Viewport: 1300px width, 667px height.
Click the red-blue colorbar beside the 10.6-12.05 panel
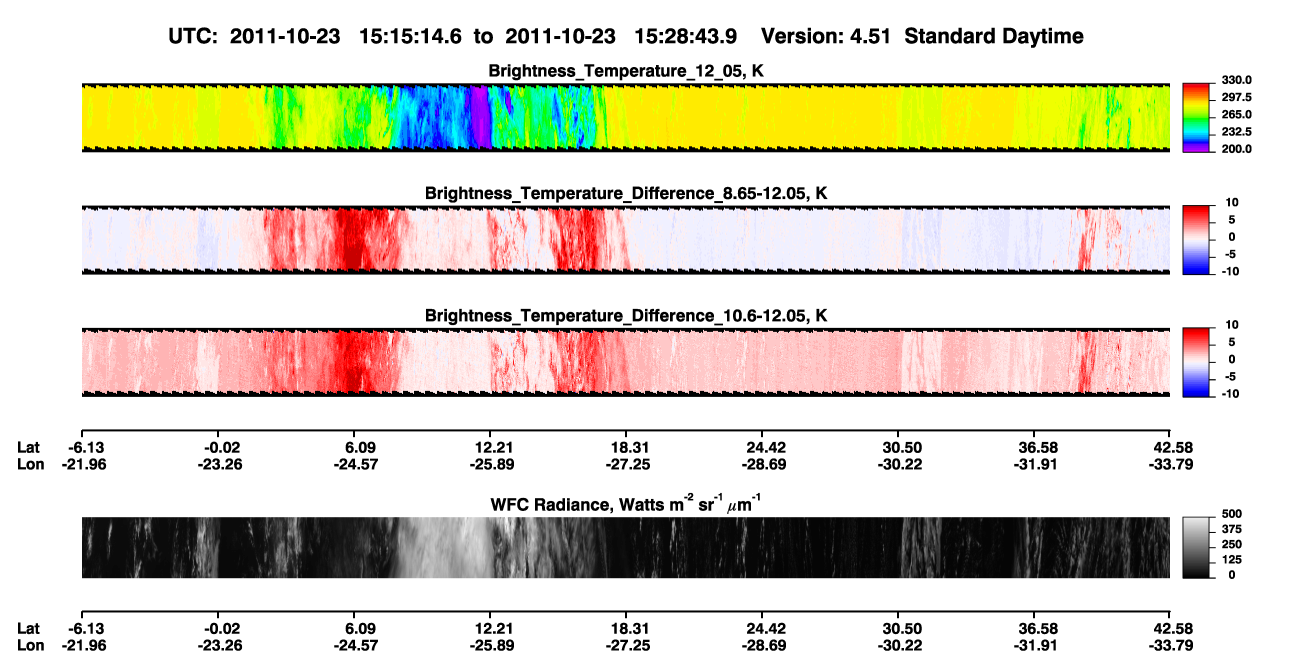click(1196, 361)
